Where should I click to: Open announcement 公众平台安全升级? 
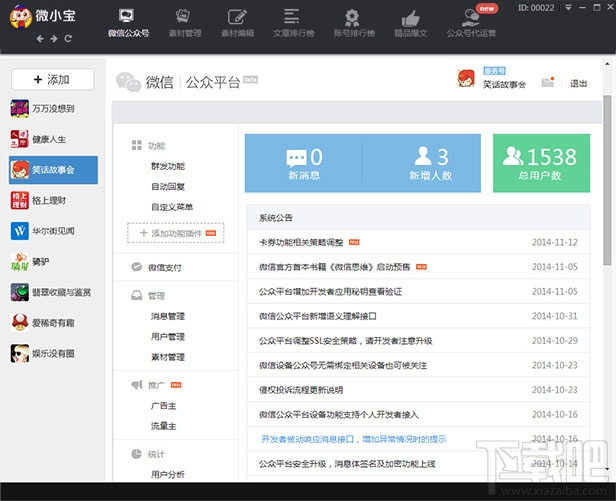[x=347, y=464]
